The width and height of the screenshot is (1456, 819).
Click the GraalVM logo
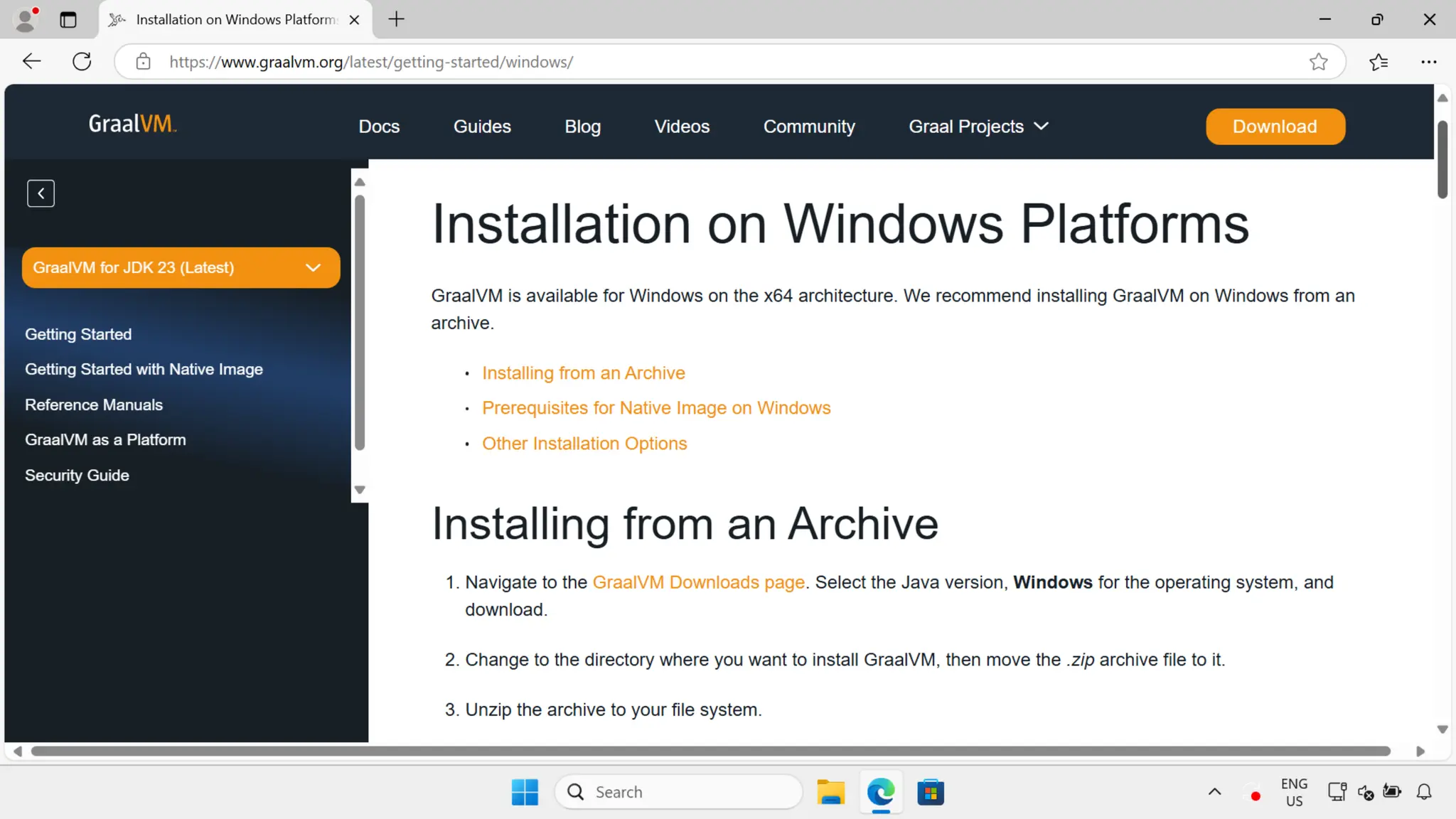tap(132, 124)
